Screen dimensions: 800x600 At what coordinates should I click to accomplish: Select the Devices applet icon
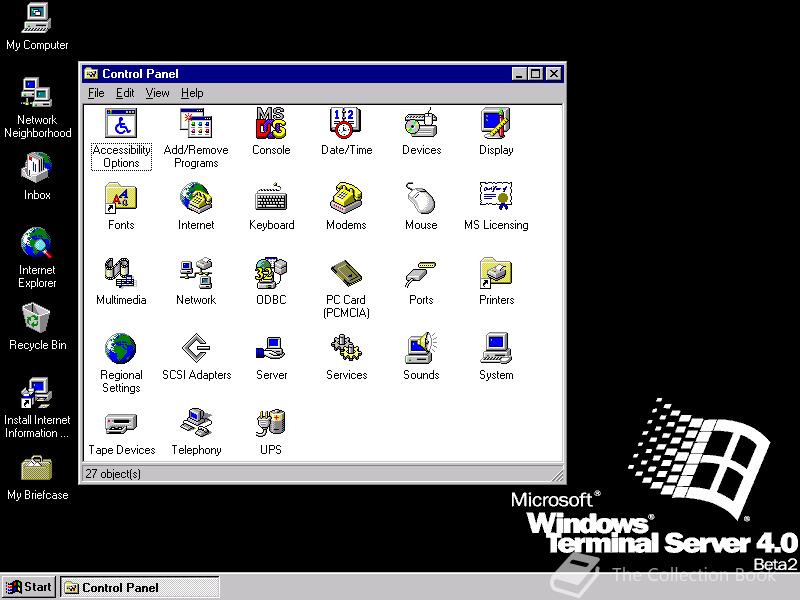[x=421, y=123]
